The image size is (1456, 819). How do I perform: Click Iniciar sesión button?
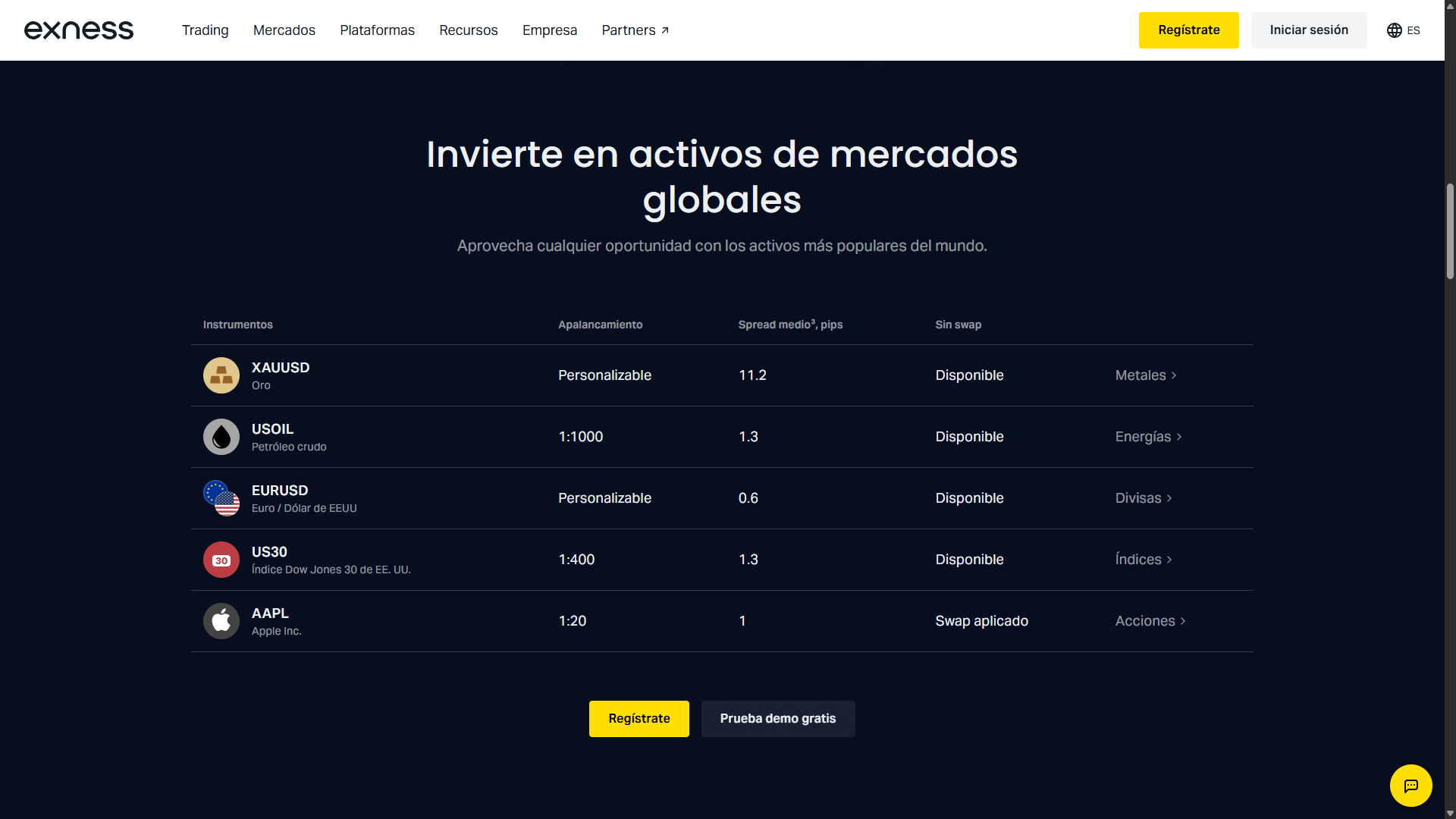1309,30
